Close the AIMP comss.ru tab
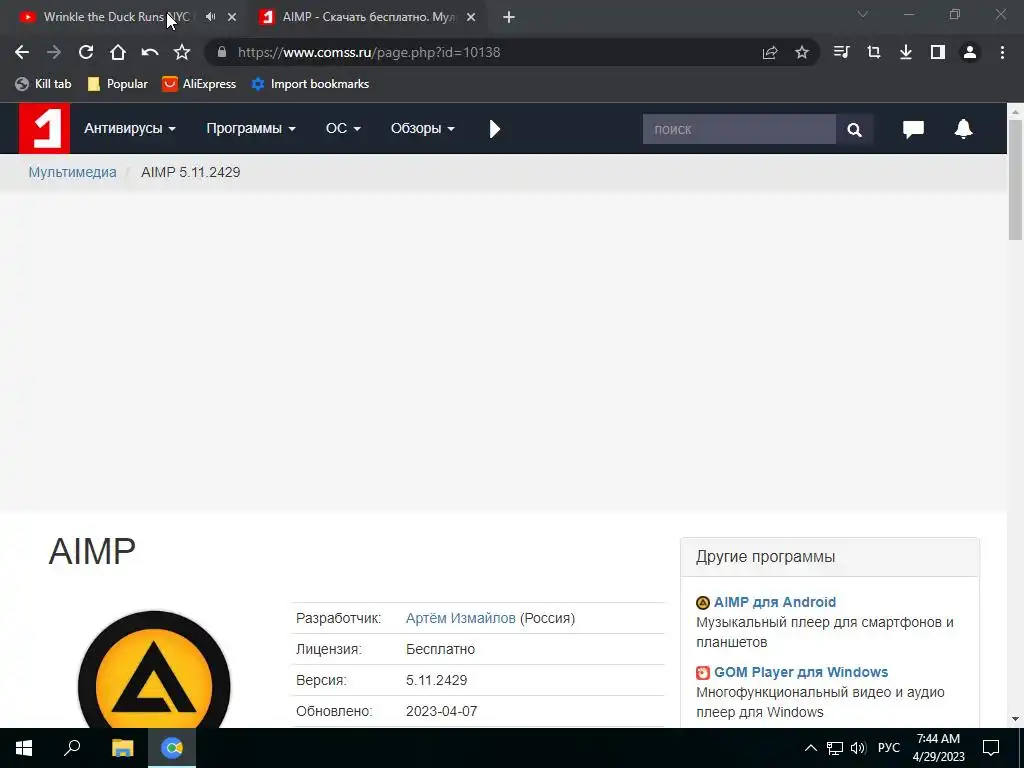The width and height of the screenshot is (1024, 768). coord(471,17)
